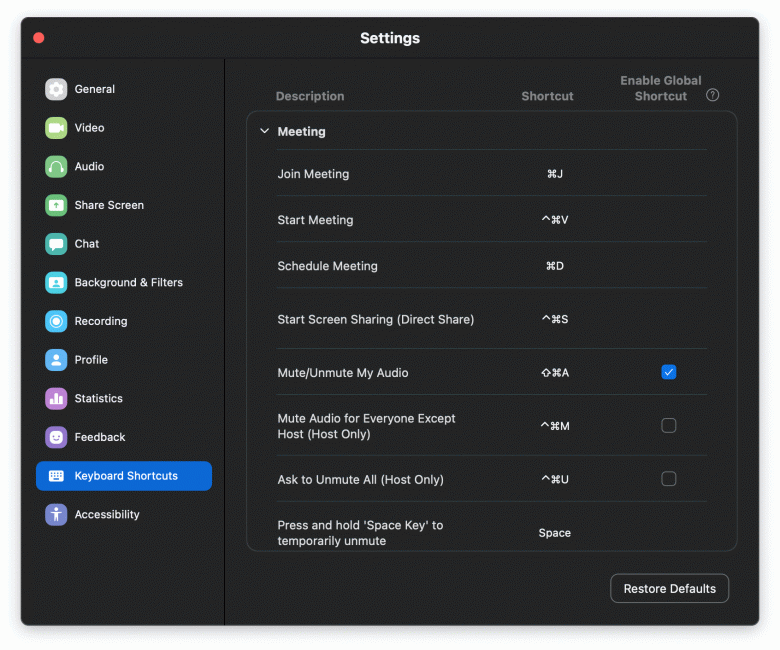
Task: Open the Accessibility settings label
Action: 107,515
